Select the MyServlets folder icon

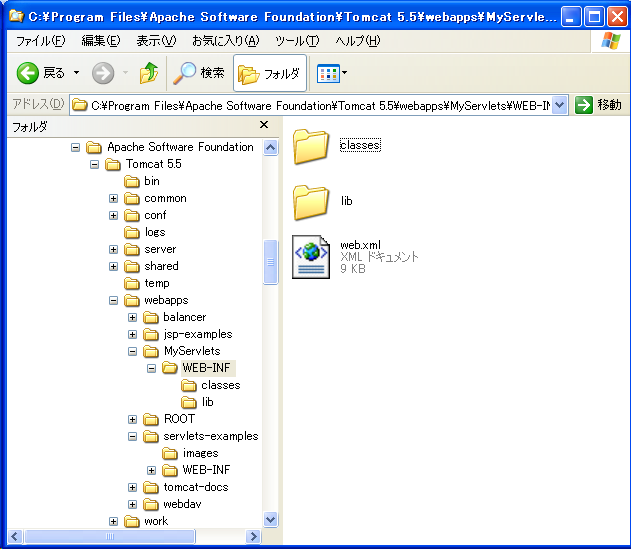[x=151, y=351]
